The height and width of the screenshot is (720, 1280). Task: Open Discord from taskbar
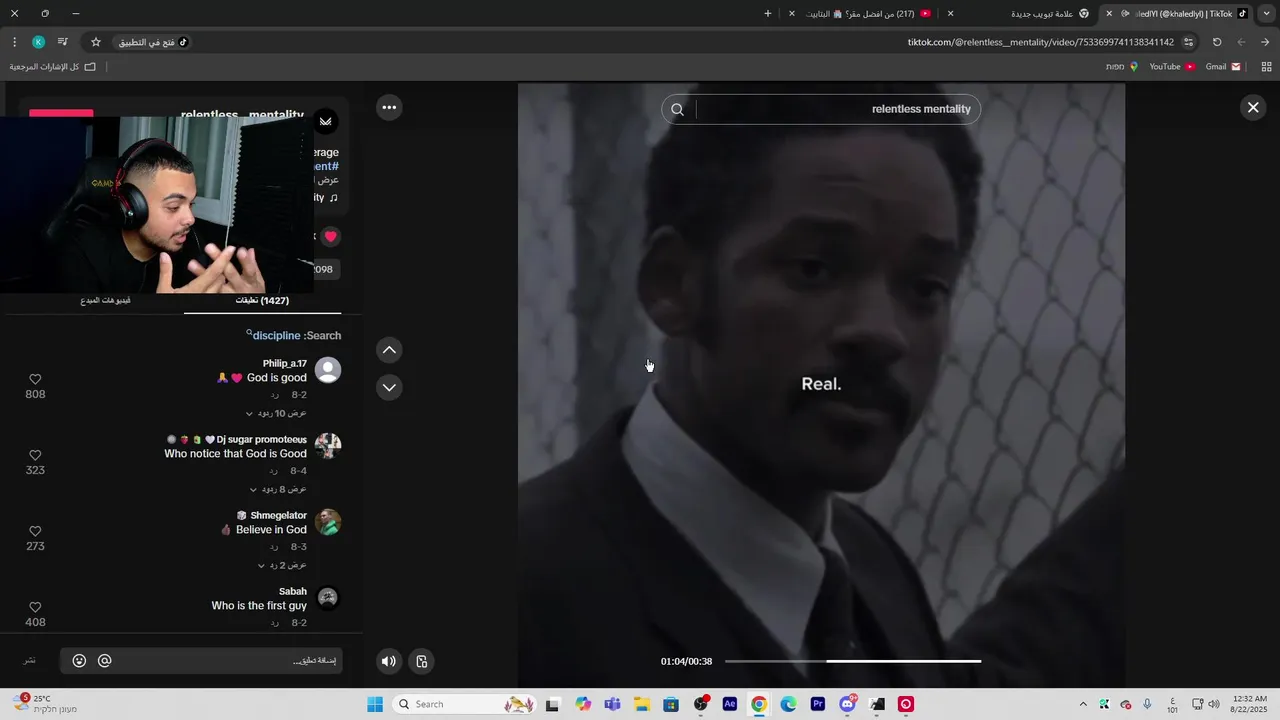tap(848, 704)
